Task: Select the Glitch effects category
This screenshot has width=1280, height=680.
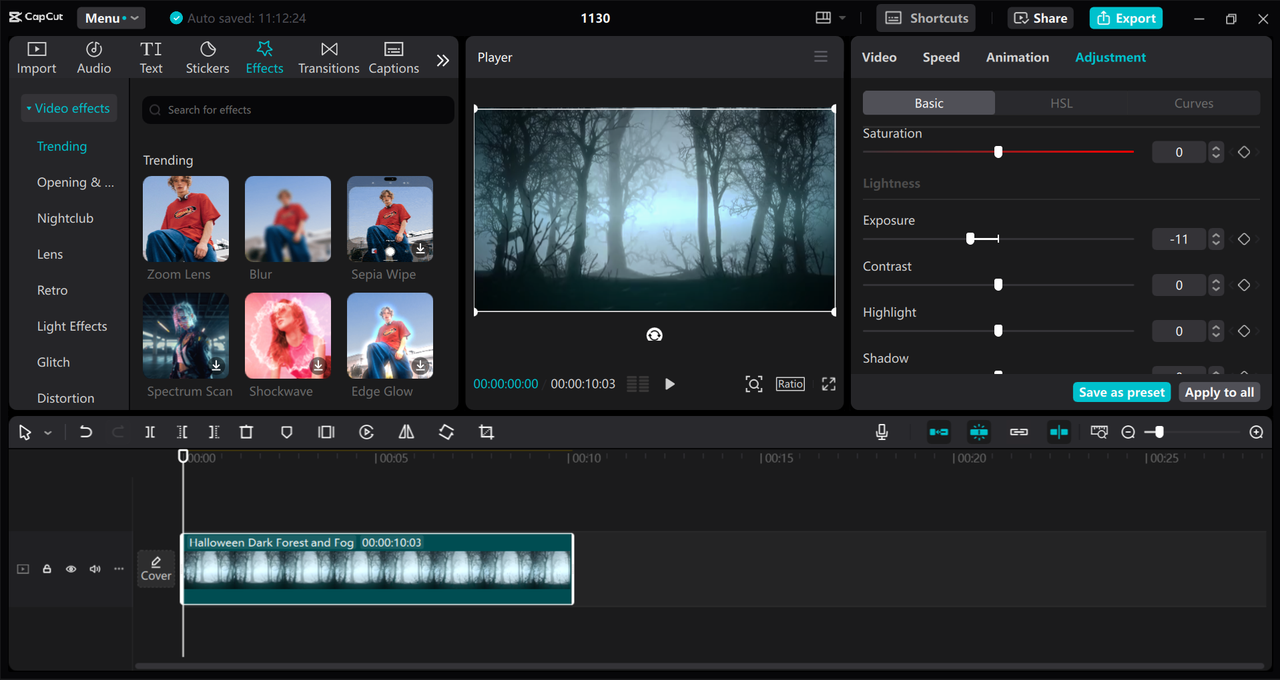Action: coord(53,362)
